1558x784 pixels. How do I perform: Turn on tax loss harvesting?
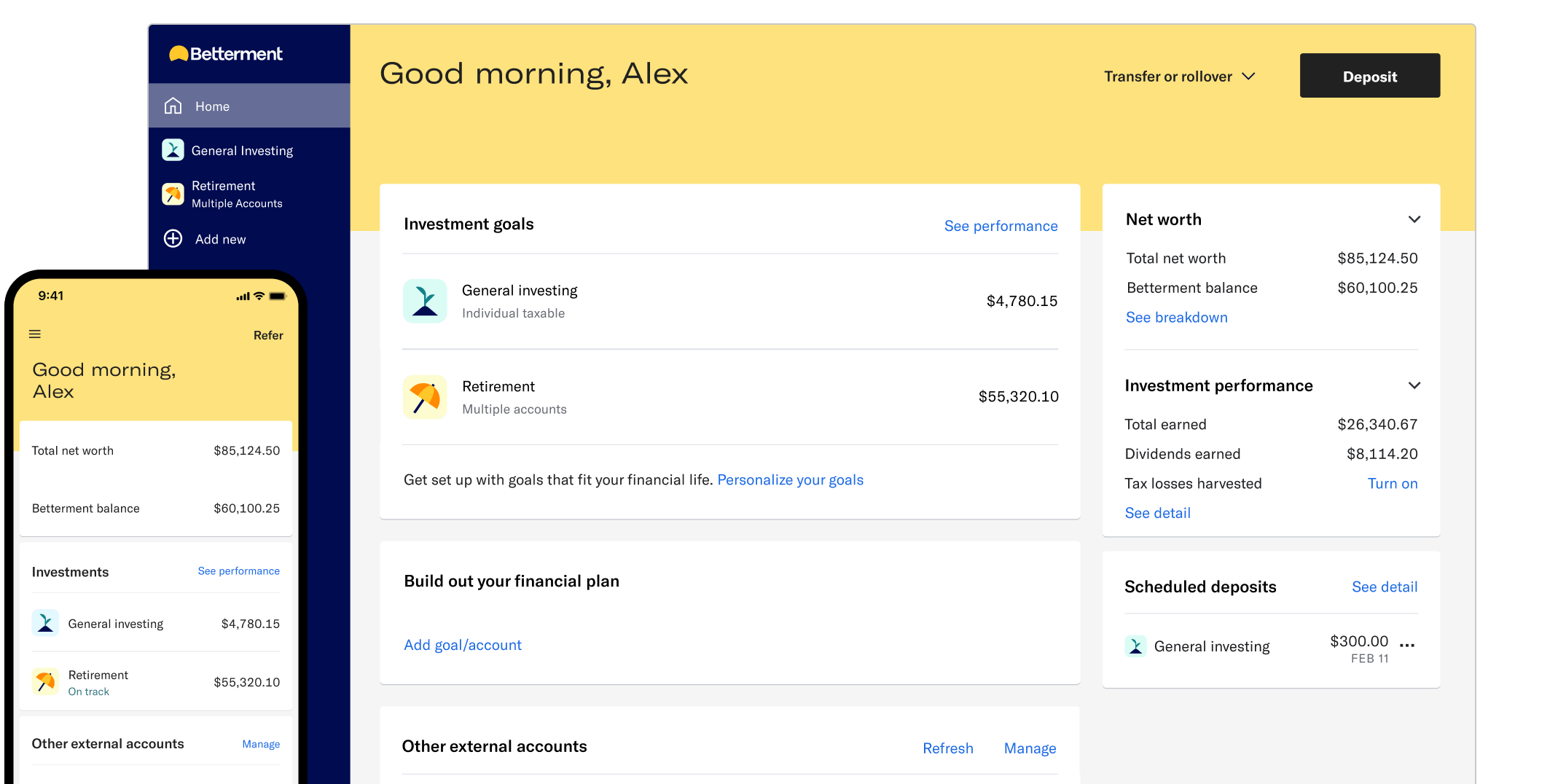(1393, 483)
